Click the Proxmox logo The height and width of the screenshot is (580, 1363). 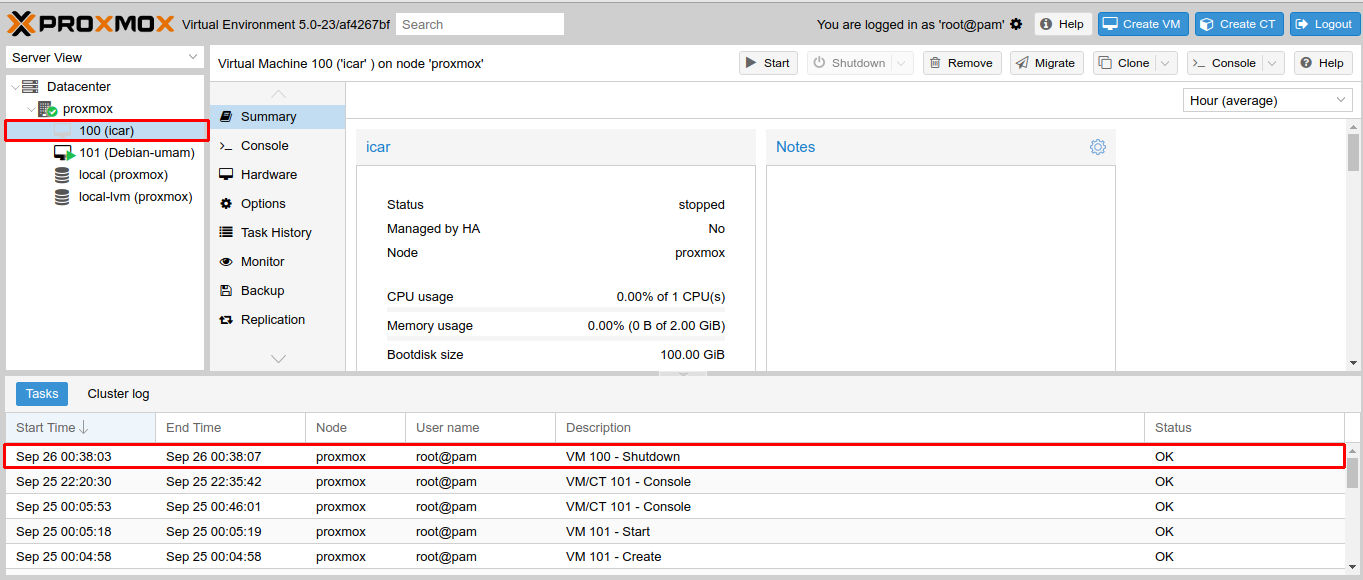point(92,23)
